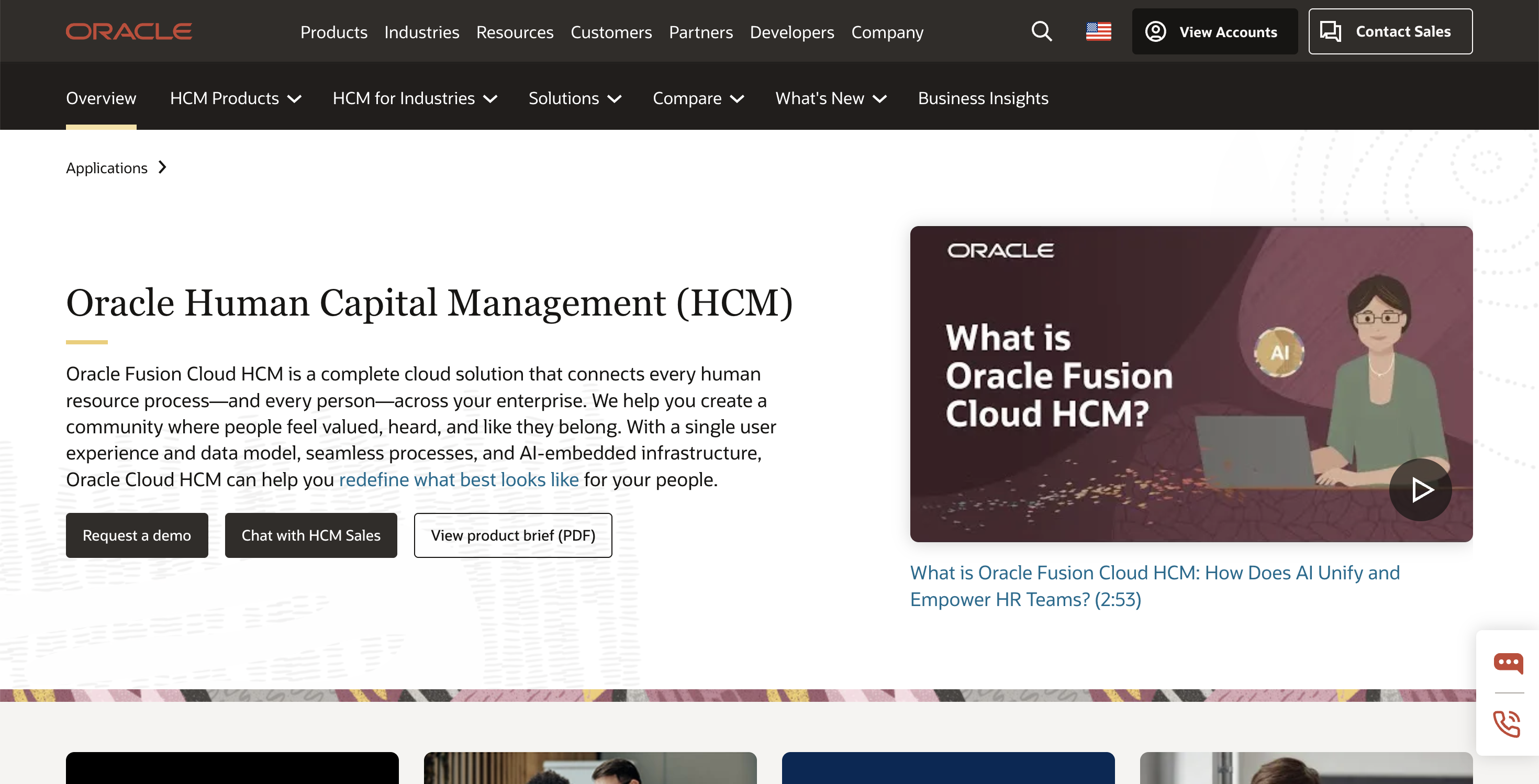This screenshot has width=1539, height=784.
Task: Click the Request a demo button
Action: click(x=137, y=535)
